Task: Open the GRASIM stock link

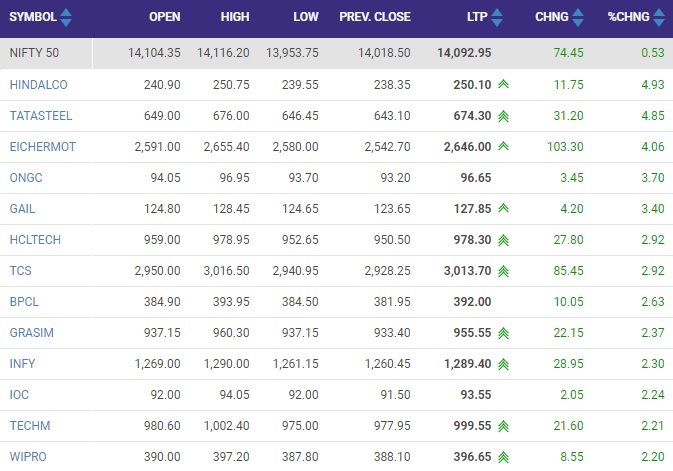Action: (31, 332)
